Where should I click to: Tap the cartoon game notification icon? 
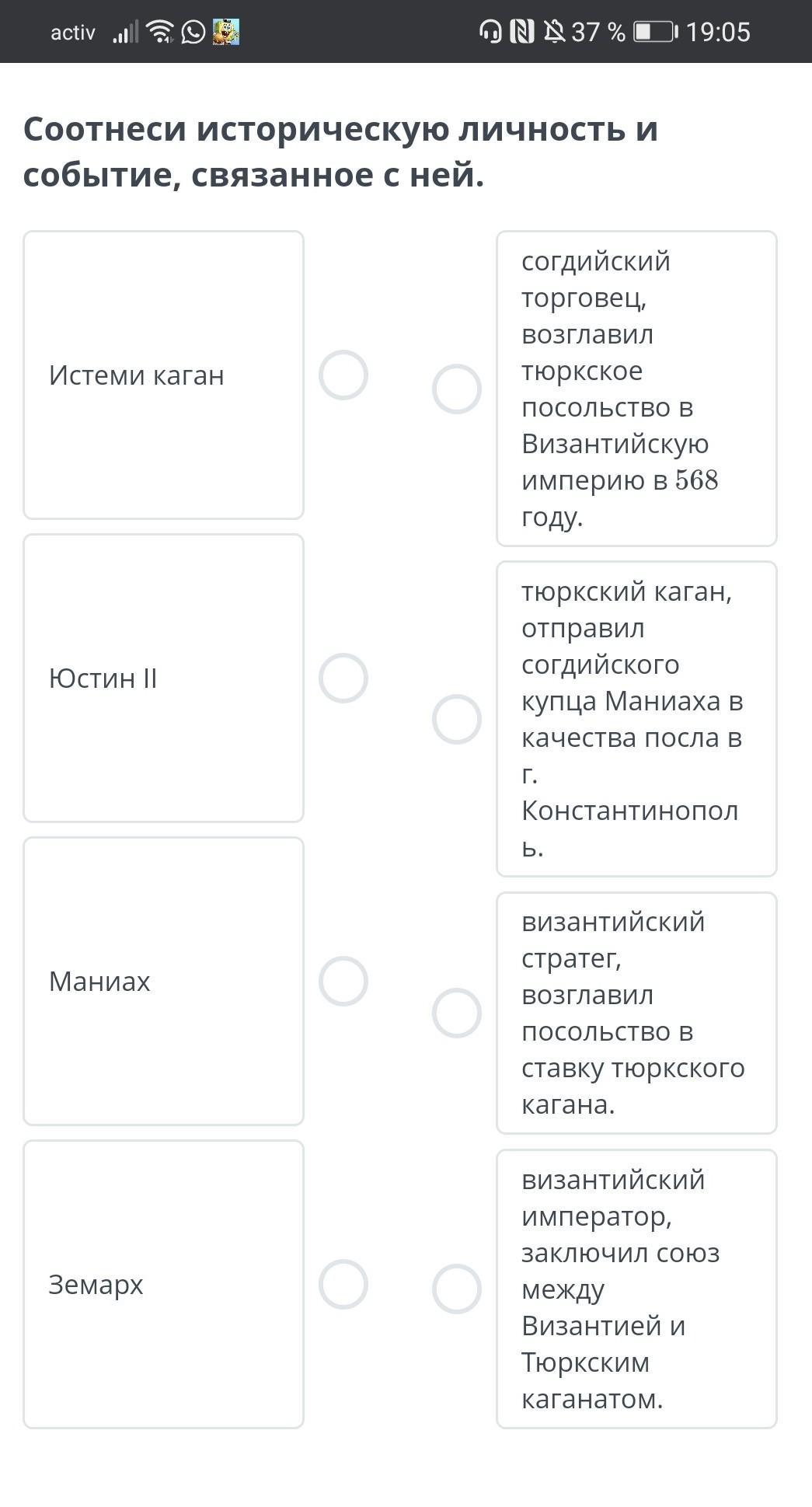tap(226, 32)
